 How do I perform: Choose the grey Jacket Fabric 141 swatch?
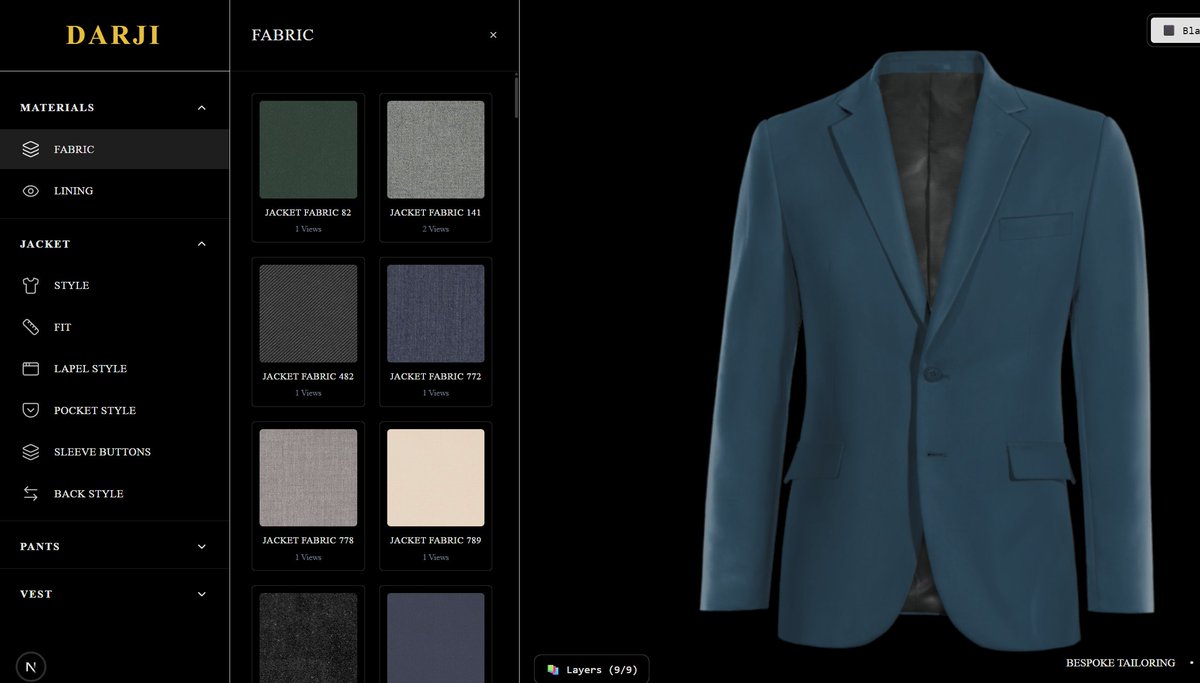(436, 149)
